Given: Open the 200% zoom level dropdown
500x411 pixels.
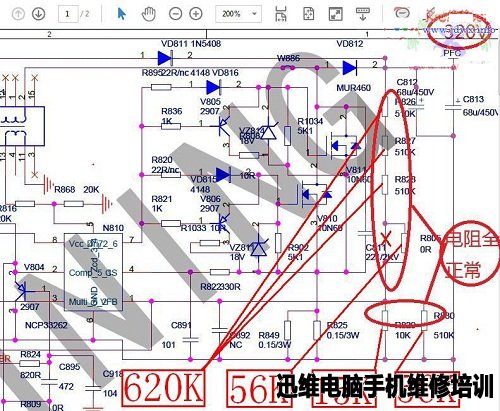Looking at the screenshot, I should [238, 14].
